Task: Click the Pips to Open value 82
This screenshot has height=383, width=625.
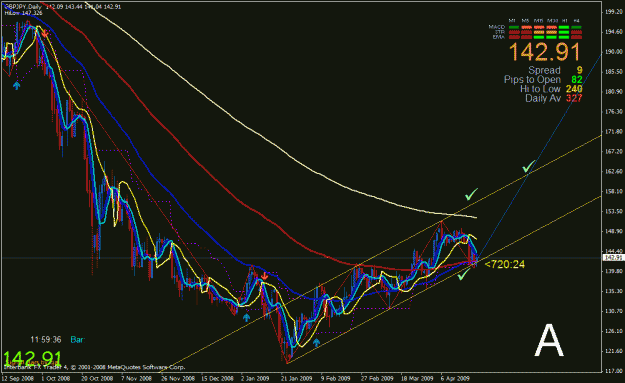Action: 576,79
